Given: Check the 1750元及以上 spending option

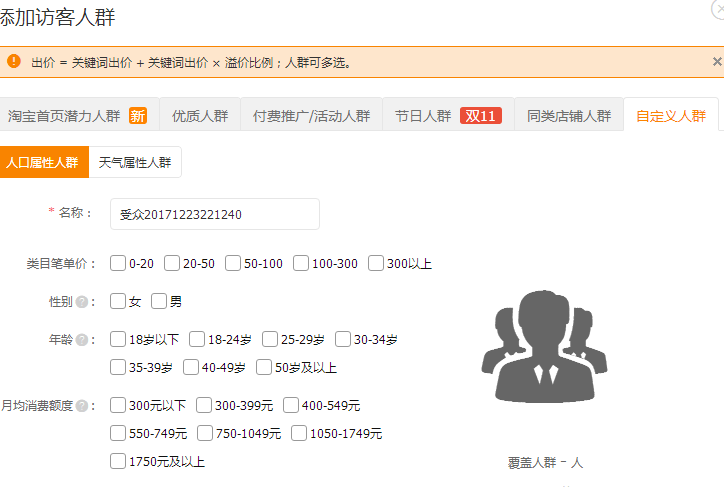Looking at the screenshot, I should coord(119,461).
